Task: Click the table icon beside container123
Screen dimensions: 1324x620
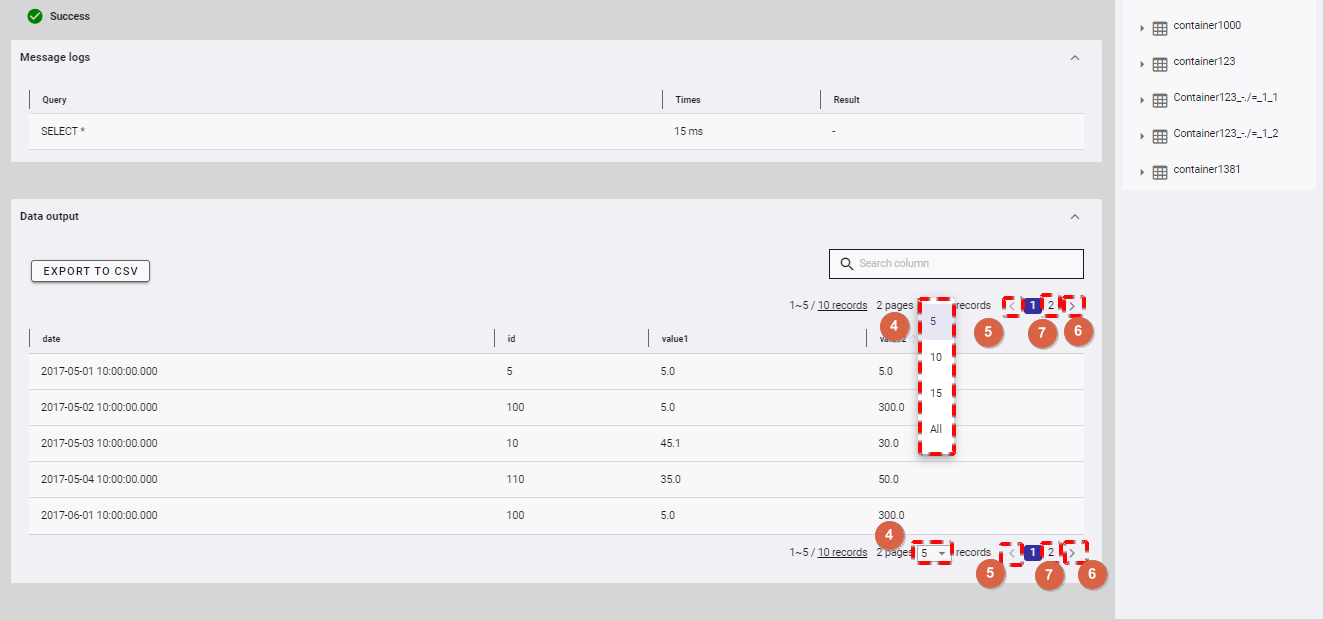Action: [1160, 64]
